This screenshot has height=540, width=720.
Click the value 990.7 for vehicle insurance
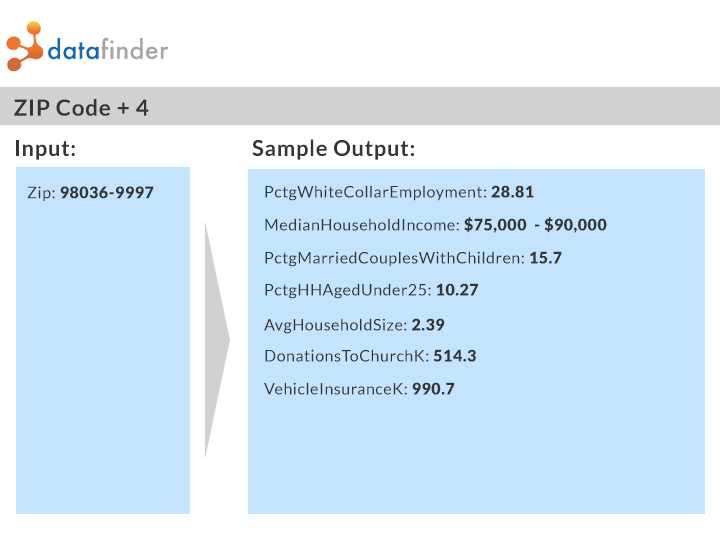(x=433, y=389)
